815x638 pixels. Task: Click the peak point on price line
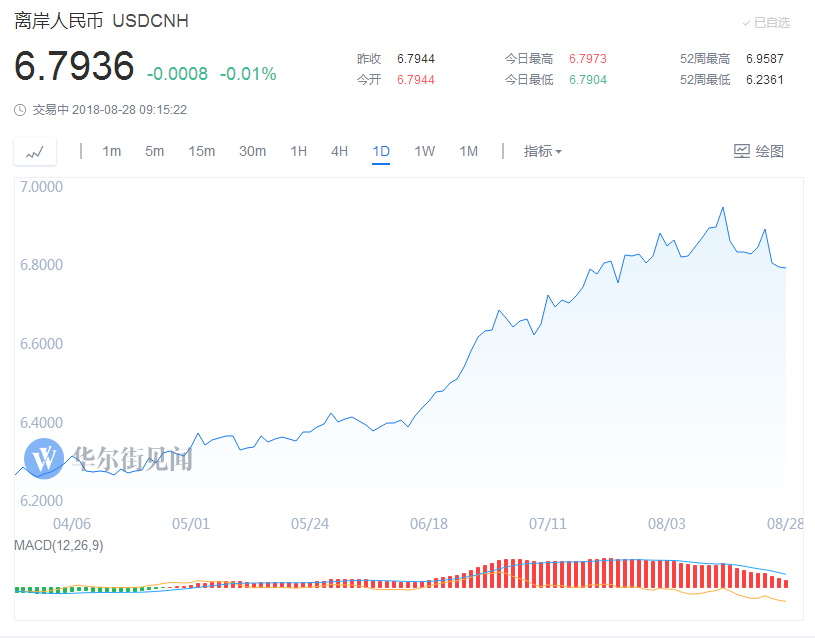pos(723,208)
